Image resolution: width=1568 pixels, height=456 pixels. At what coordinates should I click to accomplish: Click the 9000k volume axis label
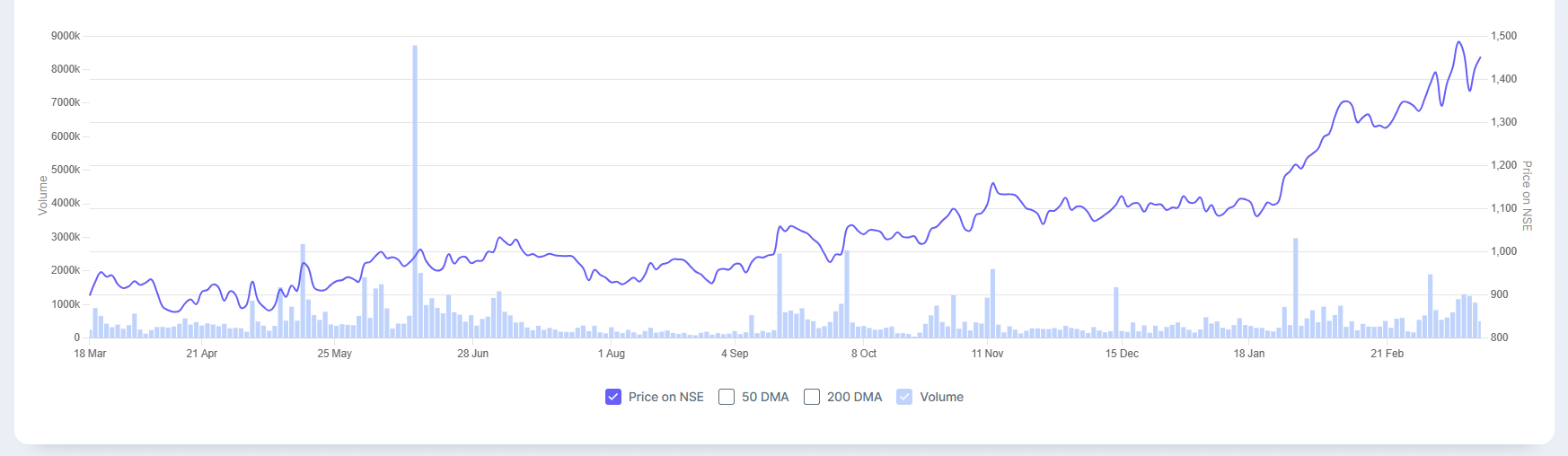pos(66,36)
